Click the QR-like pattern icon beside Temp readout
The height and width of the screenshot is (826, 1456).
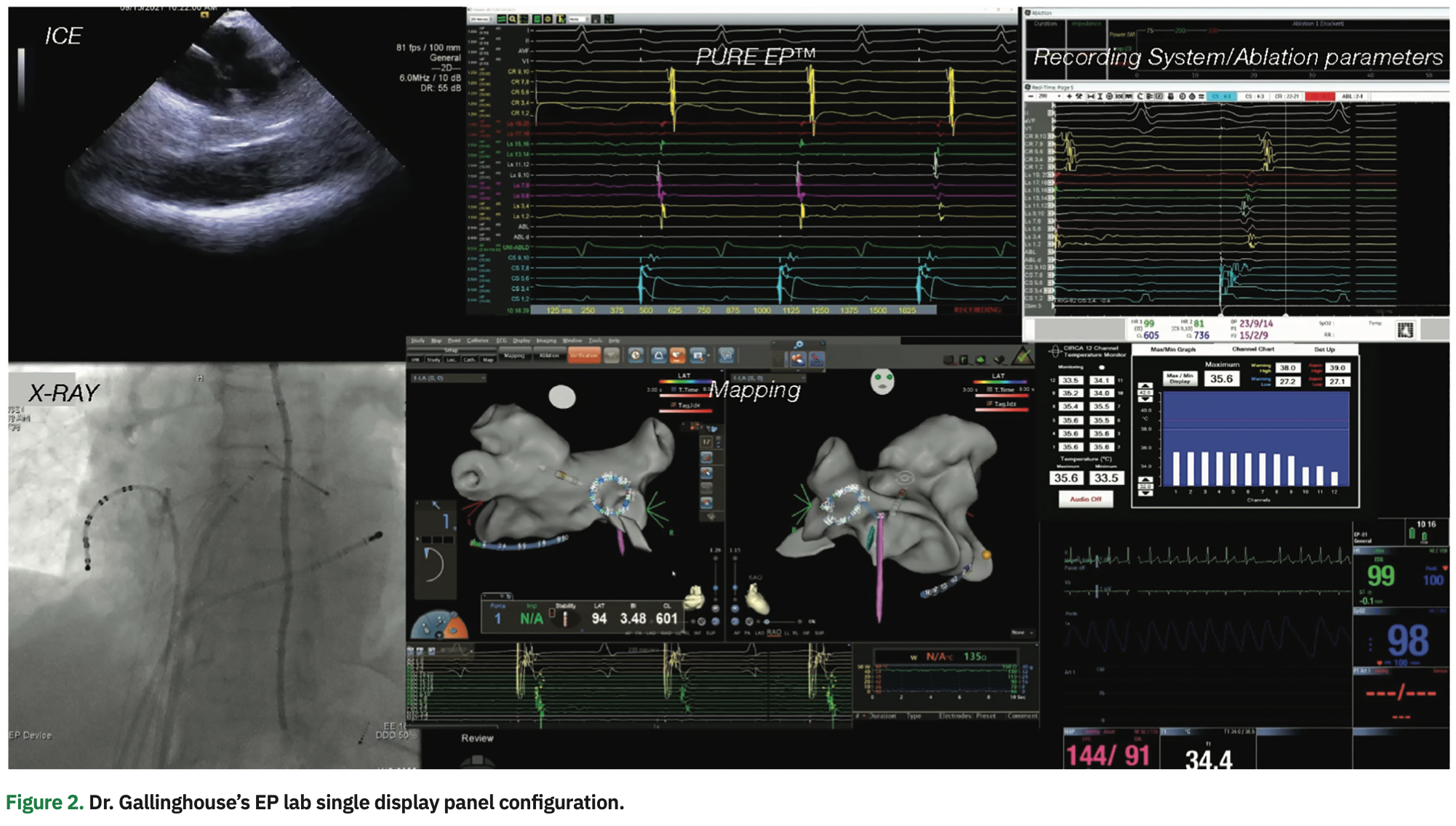pyautogui.click(x=1404, y=330)
